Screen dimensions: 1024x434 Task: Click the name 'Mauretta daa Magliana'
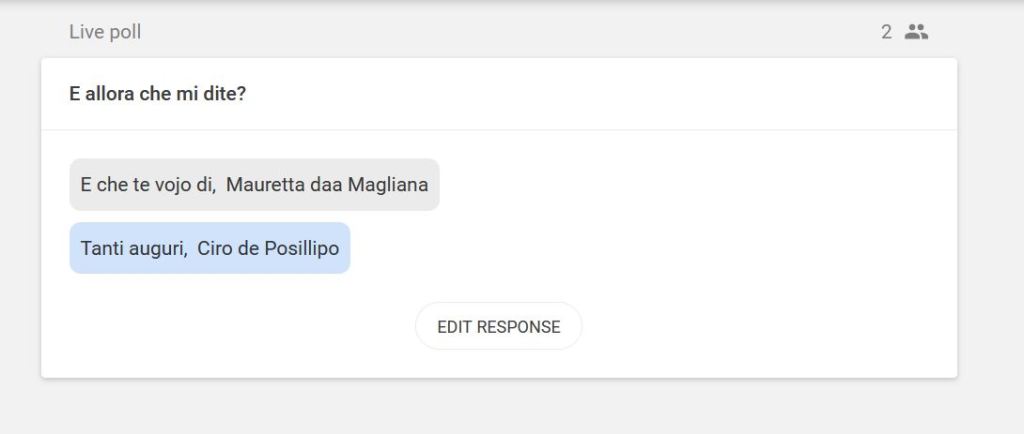click(x=327, y=185)
